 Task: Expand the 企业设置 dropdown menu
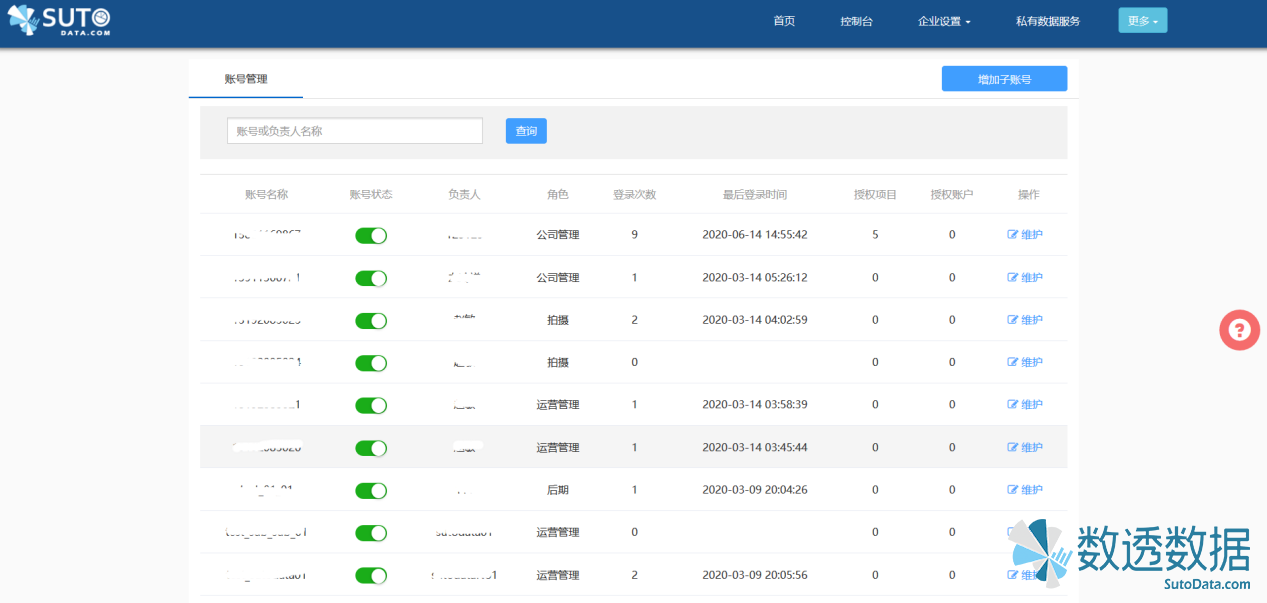coord(943,21)
